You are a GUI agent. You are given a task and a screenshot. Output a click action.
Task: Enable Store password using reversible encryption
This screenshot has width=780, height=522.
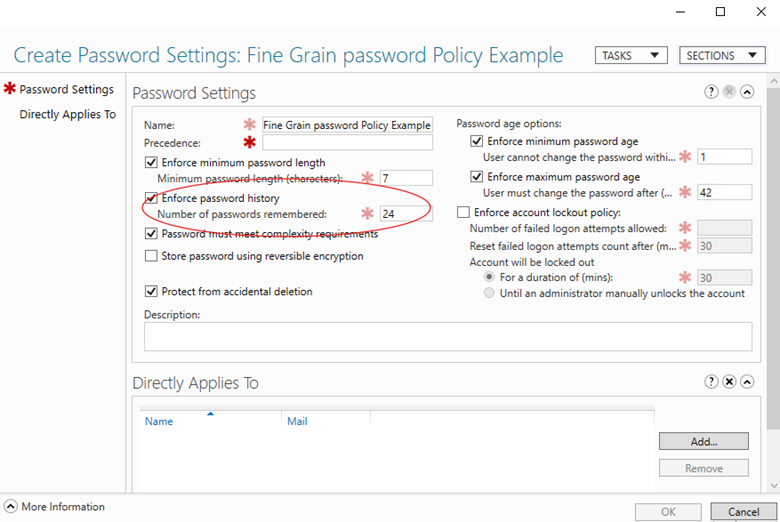[151, 256]
